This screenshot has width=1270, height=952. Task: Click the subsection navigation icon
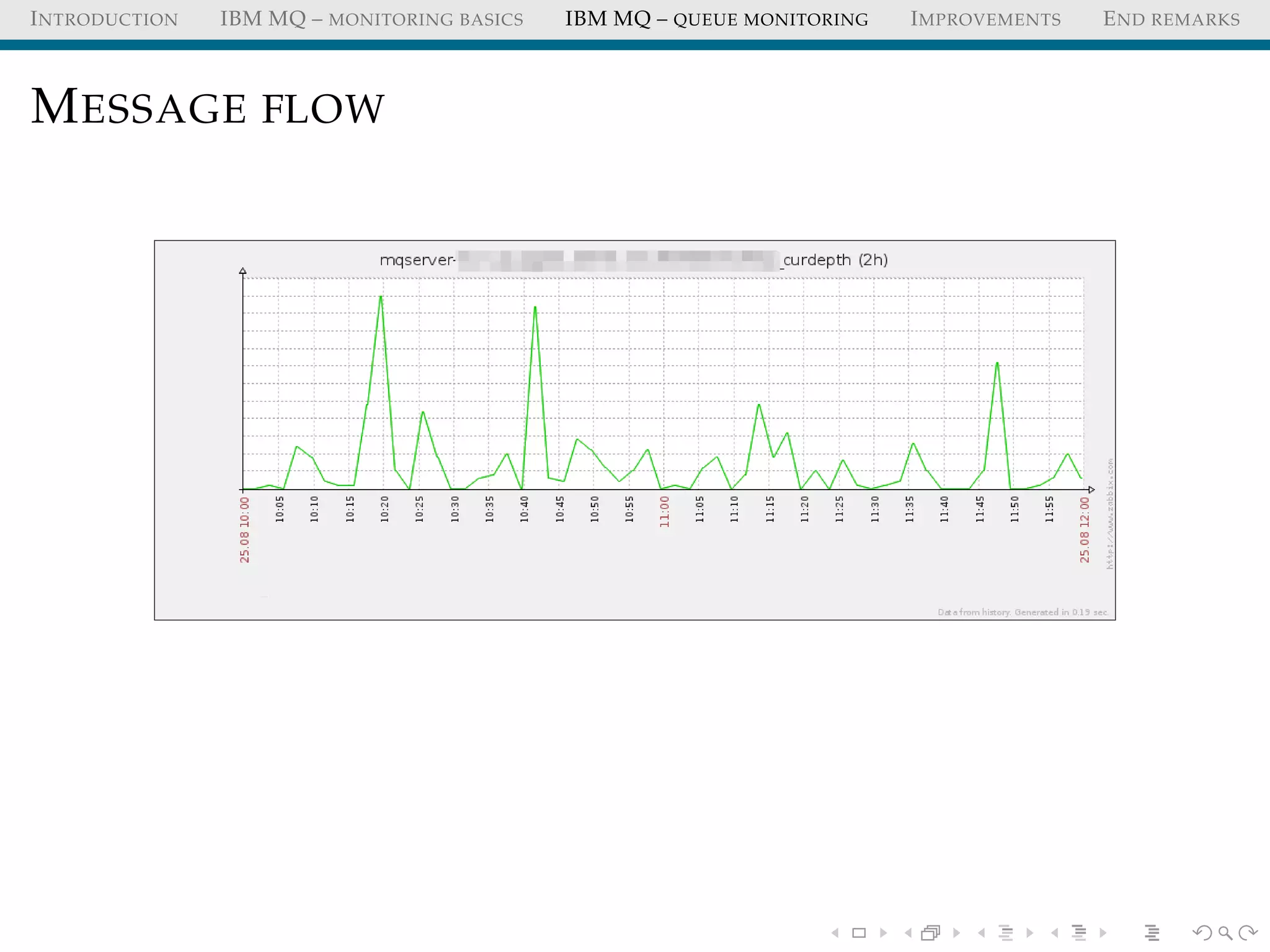tap(1006, 933)
